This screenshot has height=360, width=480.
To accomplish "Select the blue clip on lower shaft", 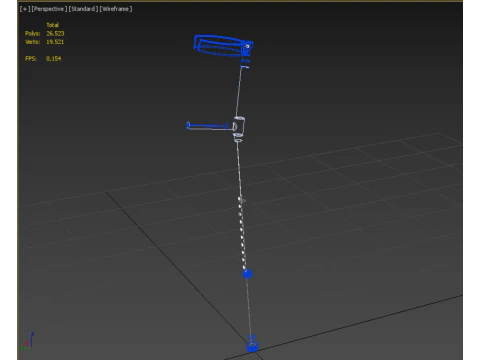I will tap(247, 274).
